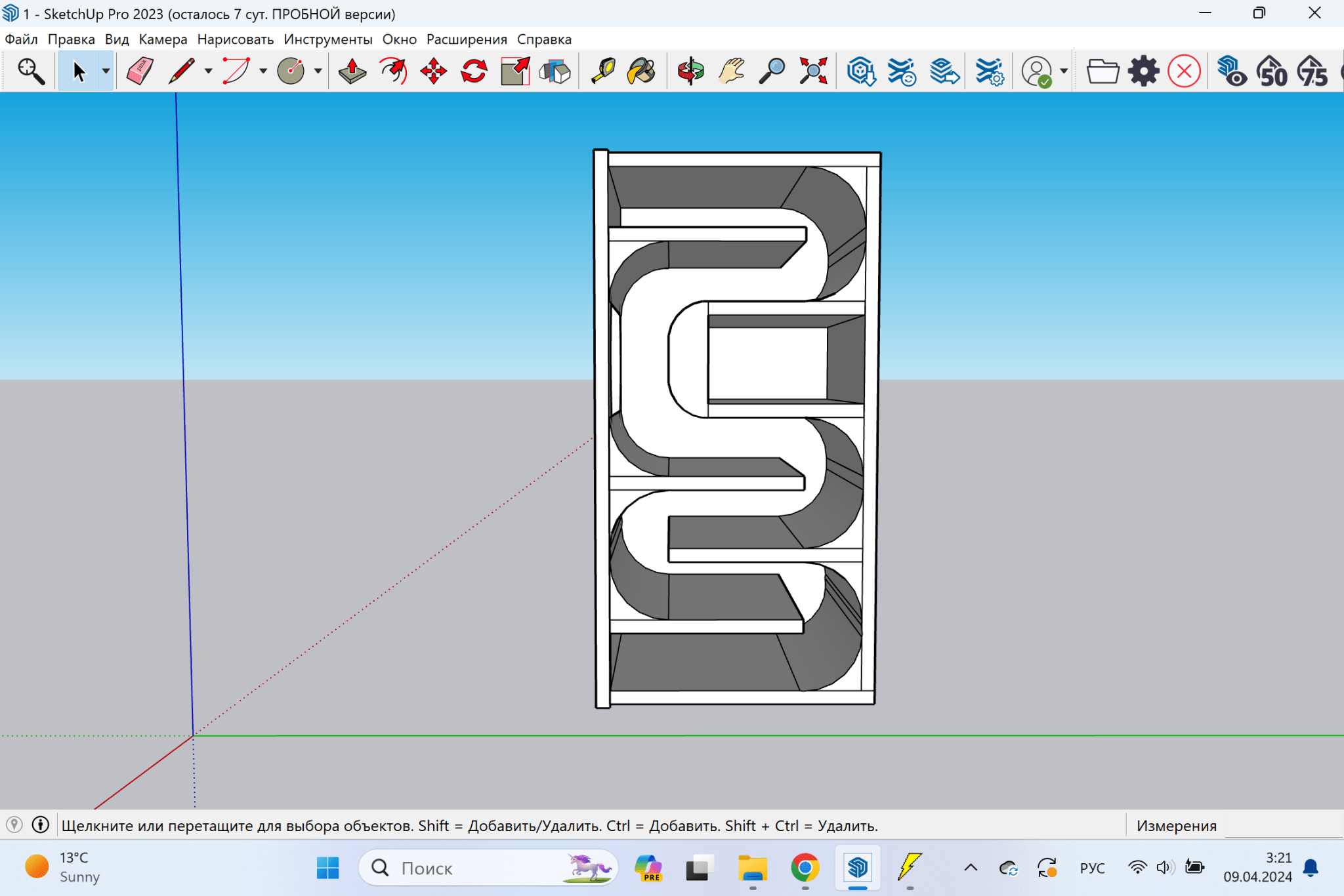
Task: Open the notifications bell icon
Action: [x=1311, y=868]
